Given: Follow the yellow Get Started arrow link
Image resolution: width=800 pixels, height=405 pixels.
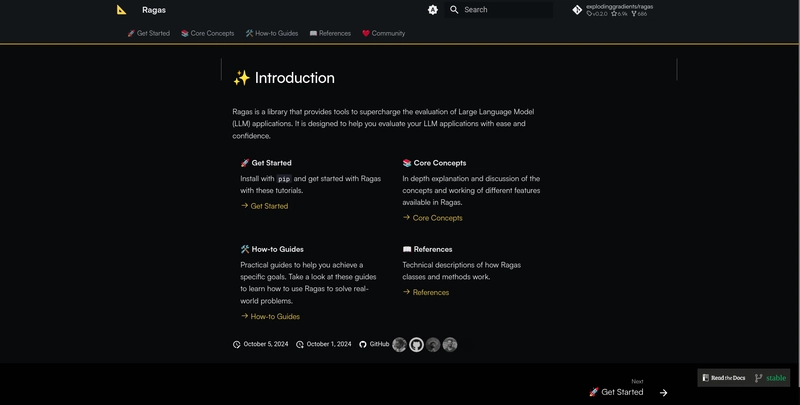Looking at the screenshot, I should pyautogui.click(x=264, y=206).
